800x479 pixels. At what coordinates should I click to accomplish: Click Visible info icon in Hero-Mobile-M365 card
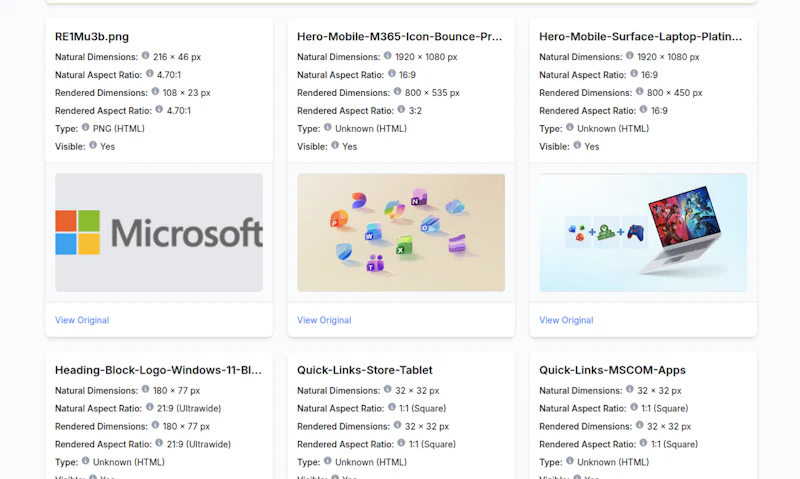[335, 145]
